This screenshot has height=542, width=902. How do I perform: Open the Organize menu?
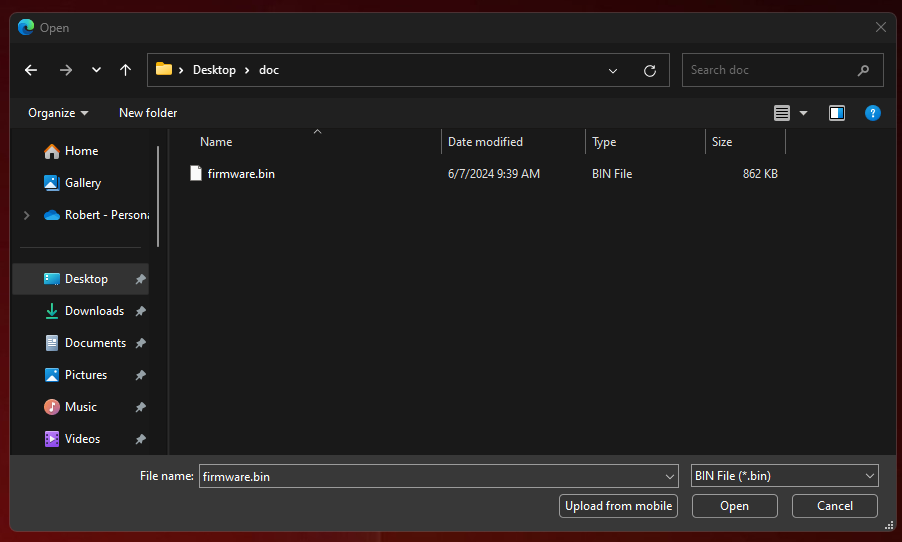pyautogui.click(x=58, y=113)
